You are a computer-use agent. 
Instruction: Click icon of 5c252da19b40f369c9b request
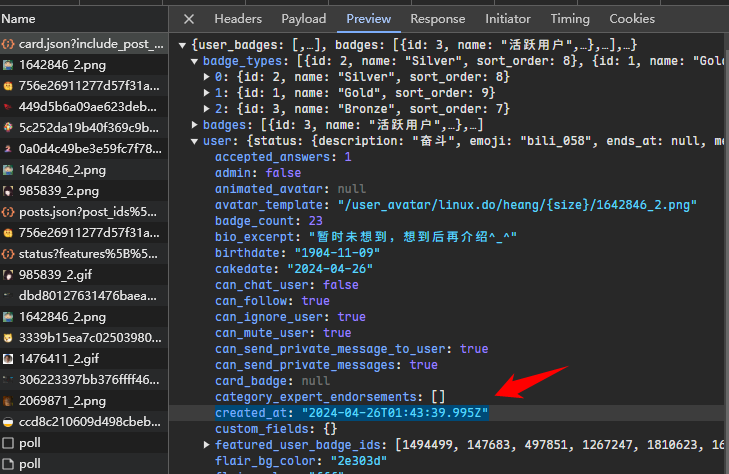8,128
